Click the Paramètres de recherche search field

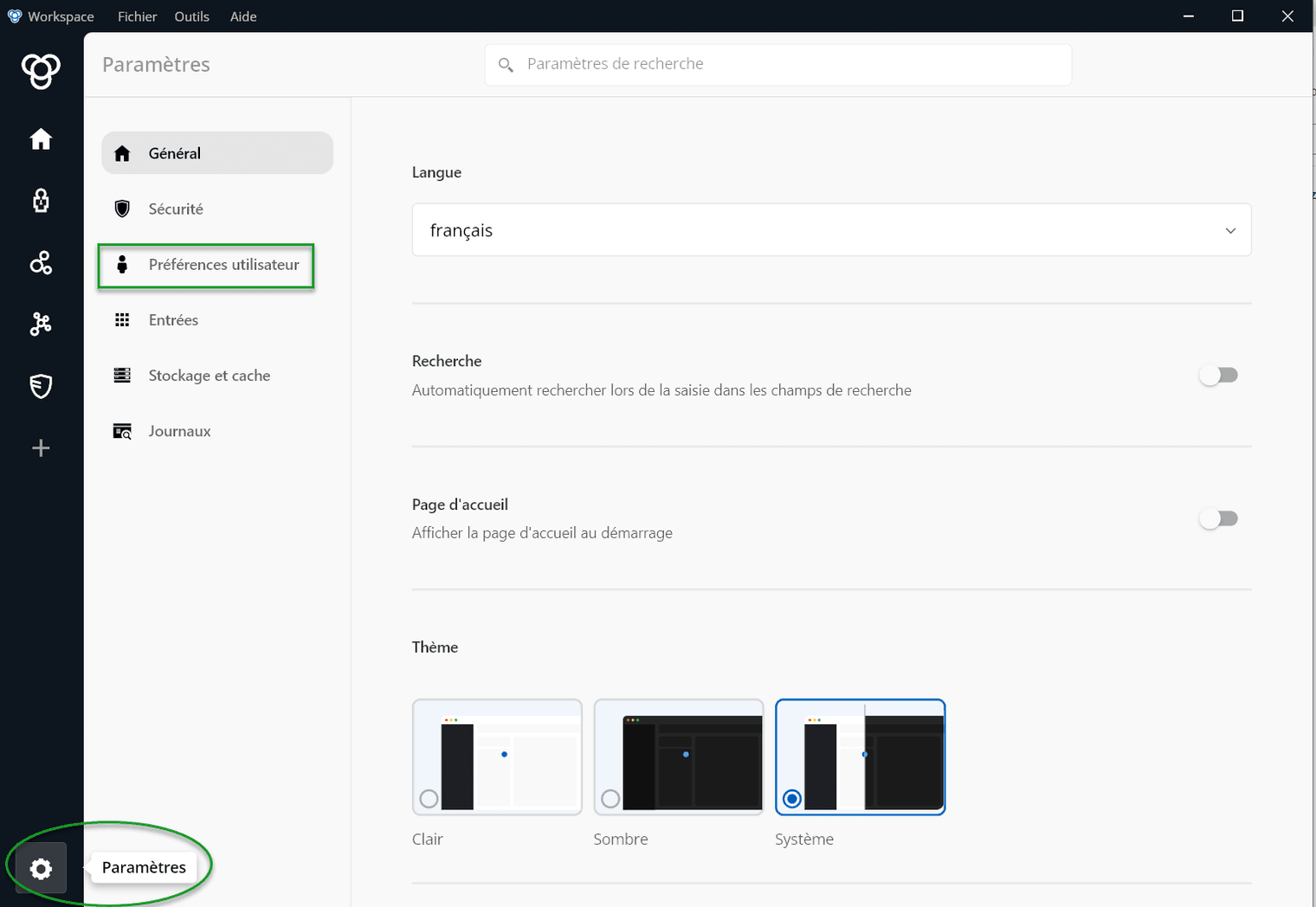pyautogui.click(x=779, y=64)
